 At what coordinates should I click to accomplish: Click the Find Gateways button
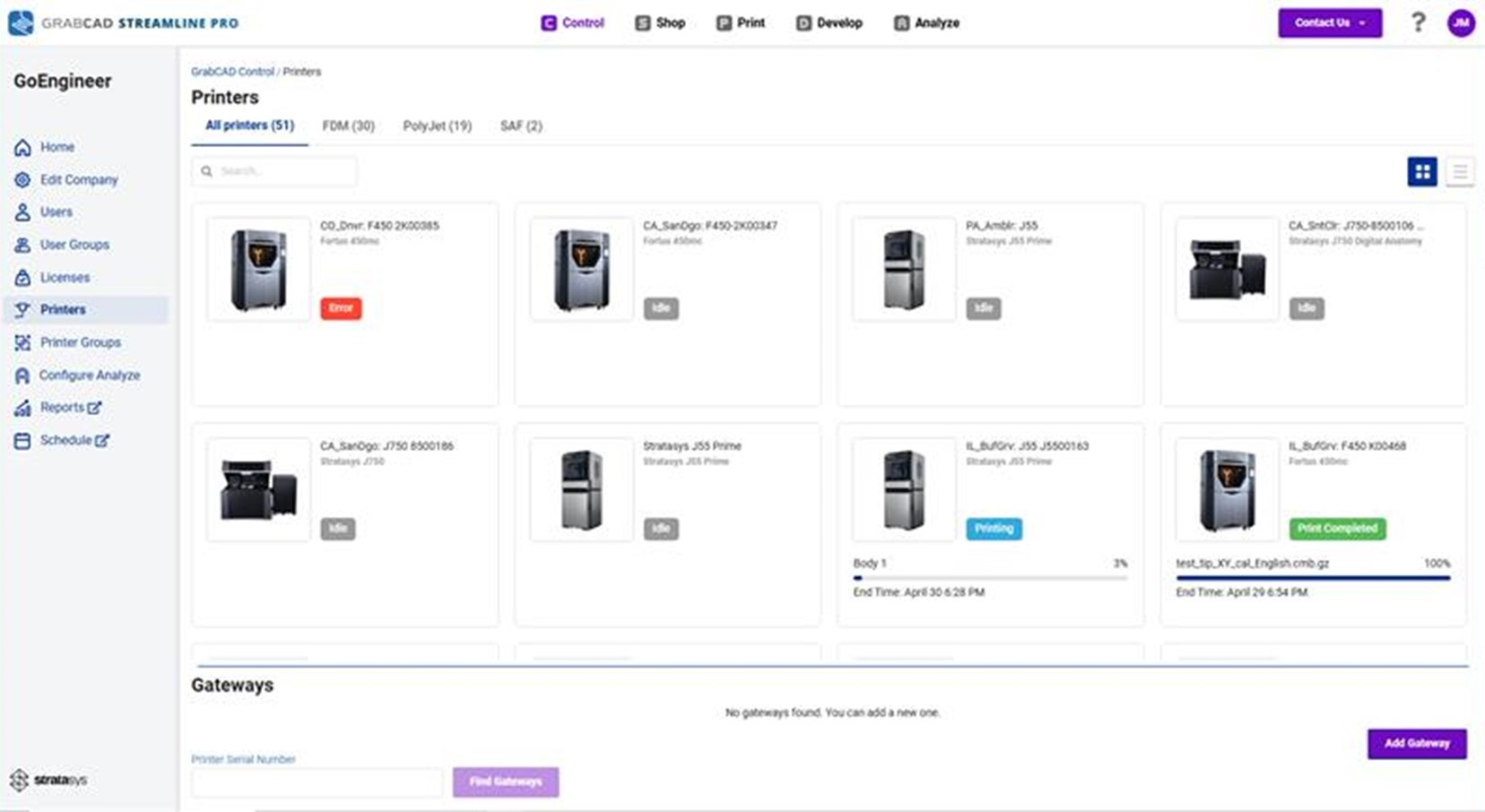(506, 782)
